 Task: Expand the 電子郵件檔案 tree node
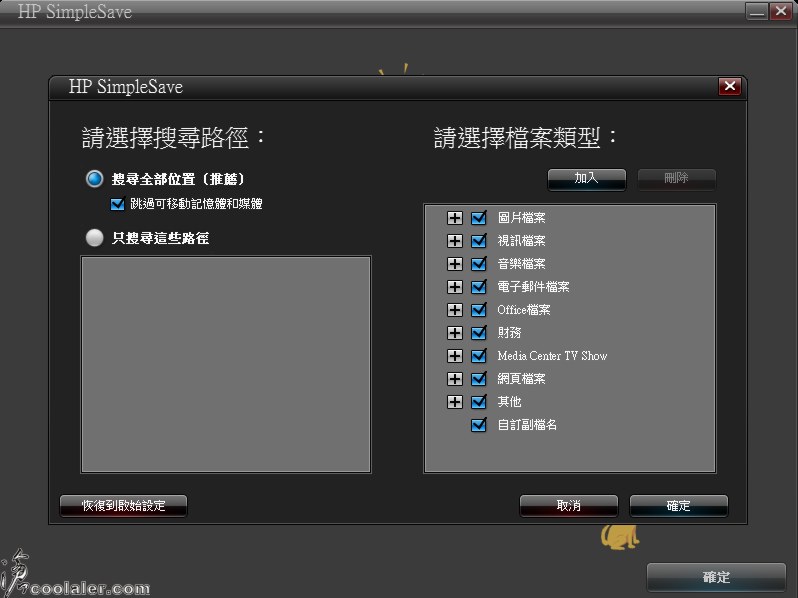[x=454, y=287]
